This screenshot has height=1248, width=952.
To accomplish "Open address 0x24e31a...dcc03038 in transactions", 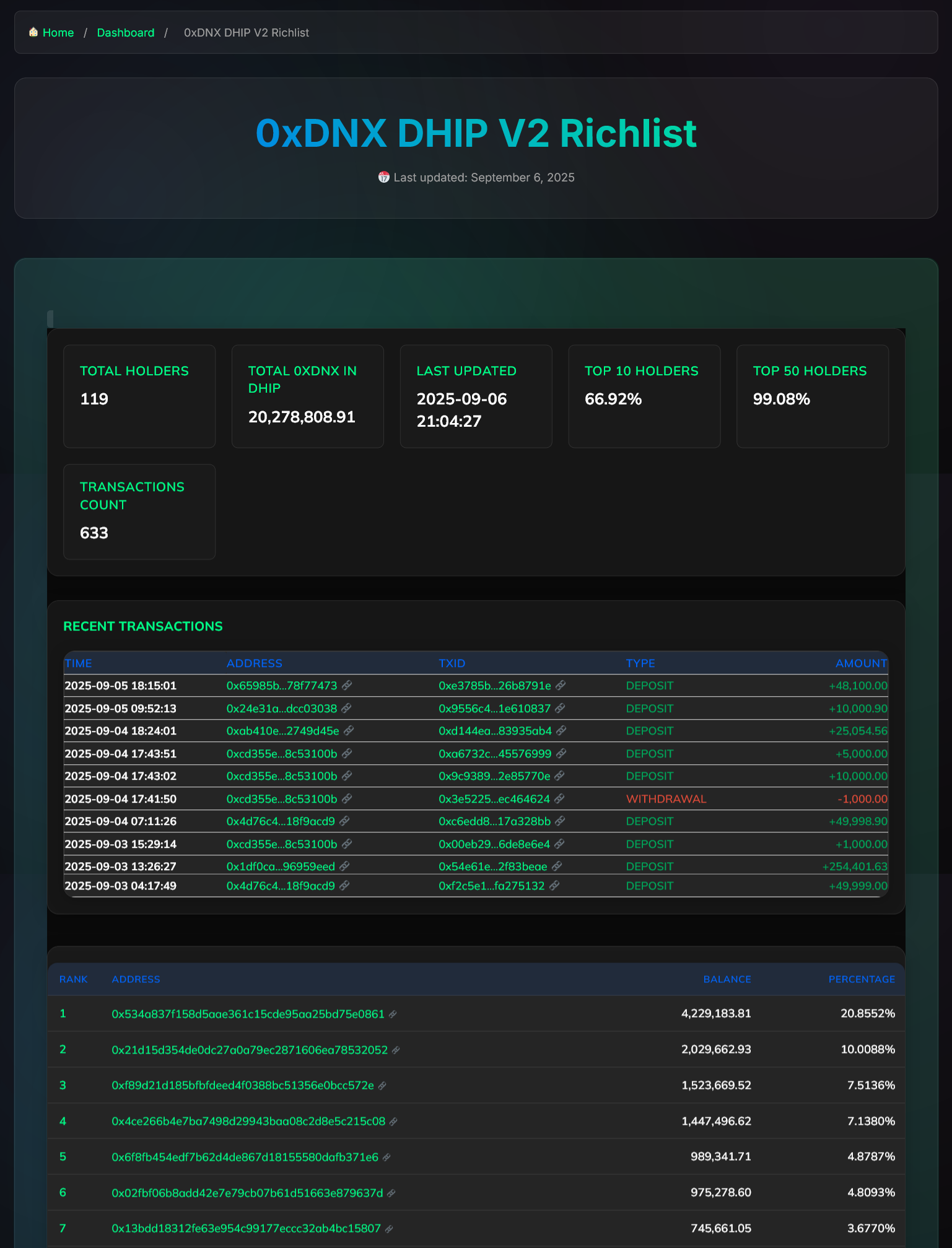I will point(282,709).
